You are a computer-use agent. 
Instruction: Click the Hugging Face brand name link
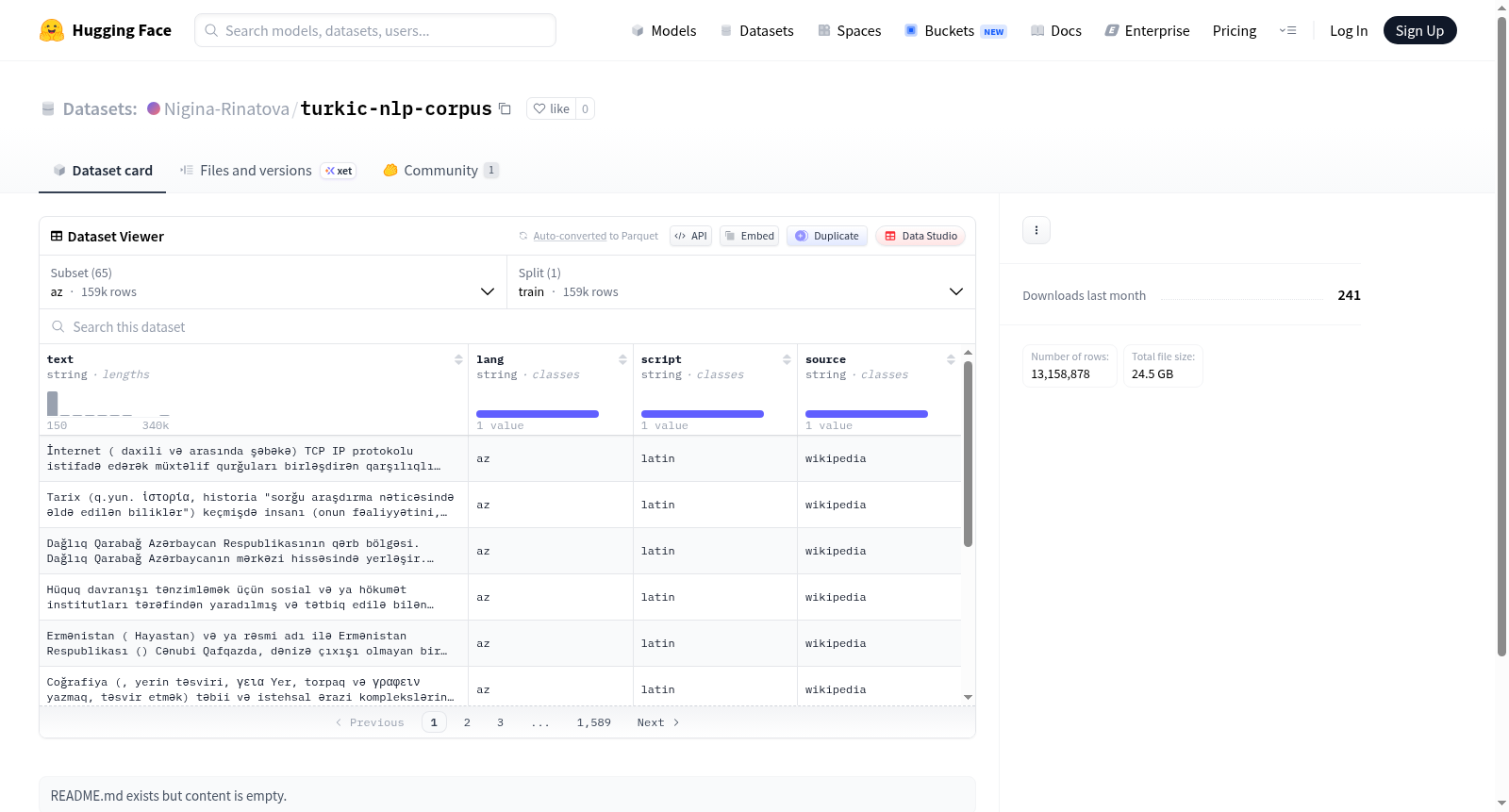click(122, 30)
